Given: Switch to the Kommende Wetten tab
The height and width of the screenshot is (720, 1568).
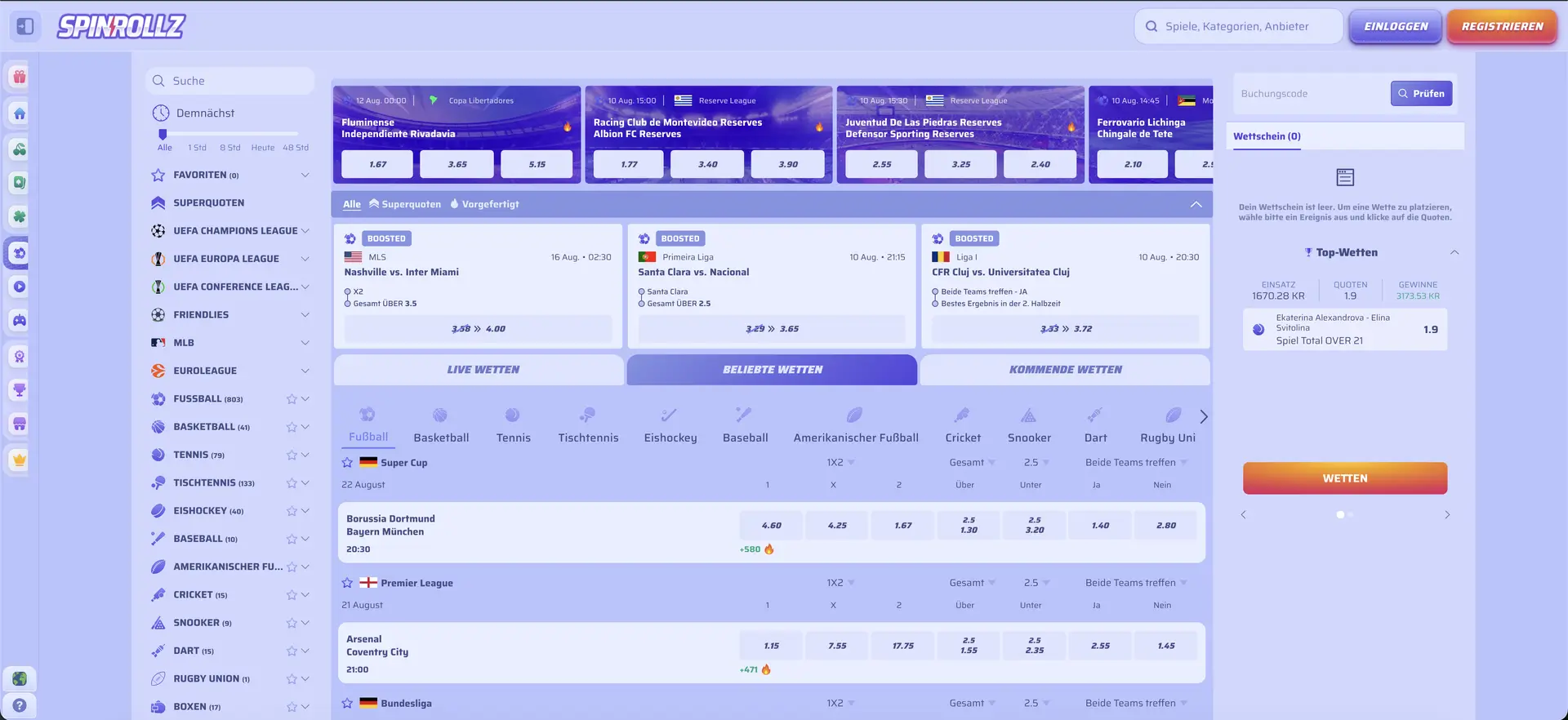Looking at the screenshot, I should (x=1065, y=370).
